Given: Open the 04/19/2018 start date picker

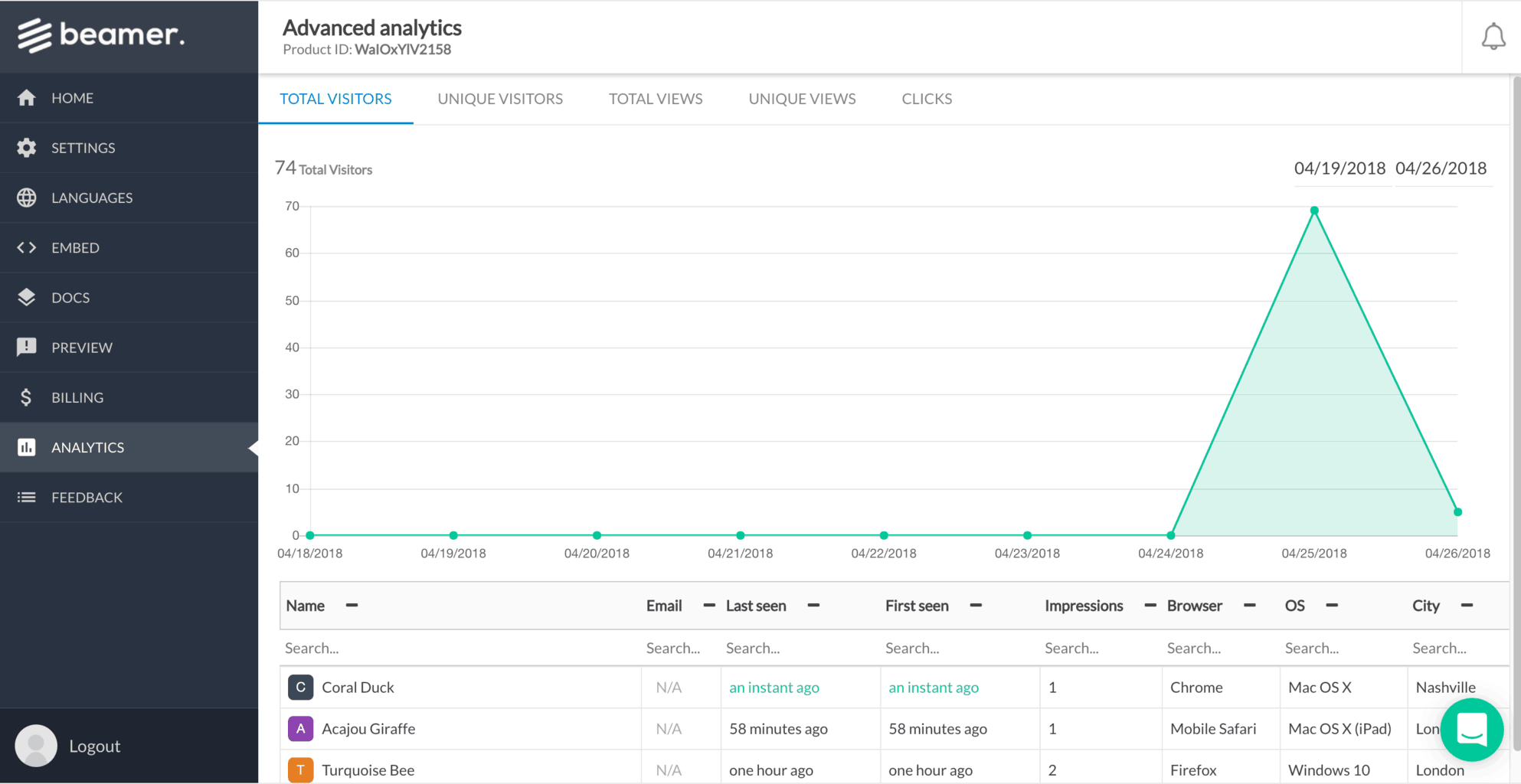Looking at the screenshot, I should [1339, 168].
